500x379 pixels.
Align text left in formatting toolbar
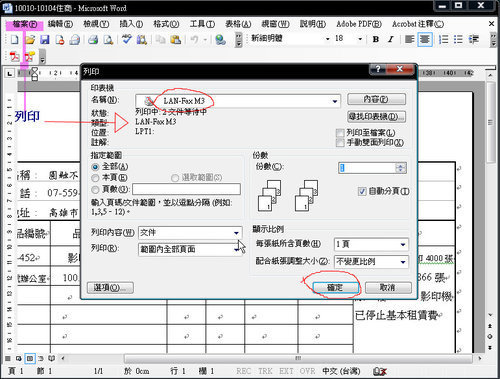coord(409,39)
